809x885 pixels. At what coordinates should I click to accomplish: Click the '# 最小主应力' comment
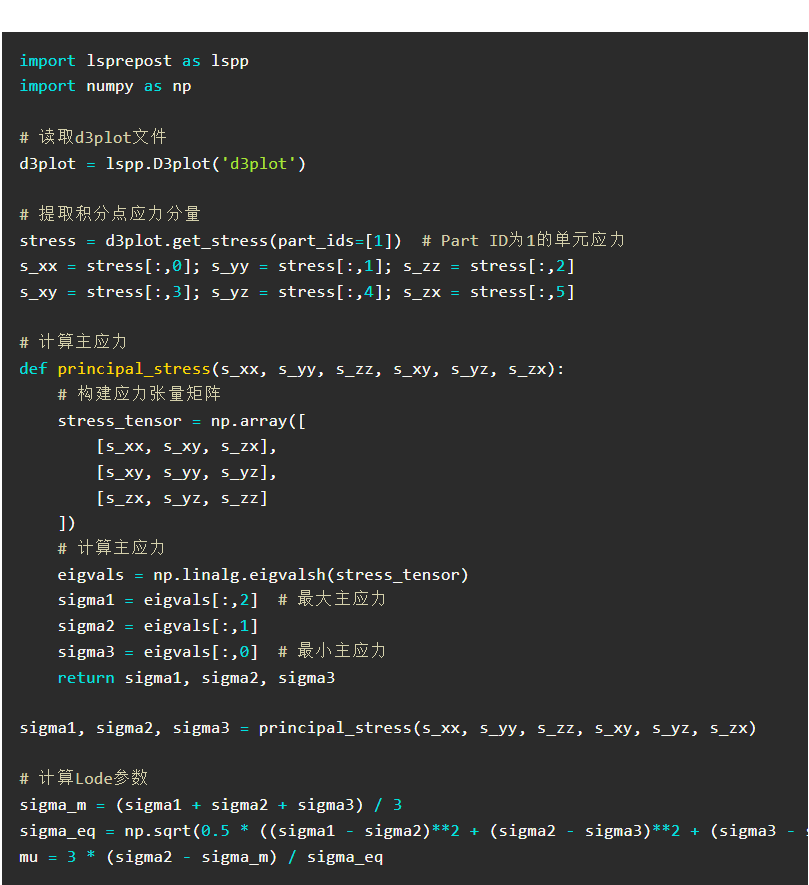point(332,651)
